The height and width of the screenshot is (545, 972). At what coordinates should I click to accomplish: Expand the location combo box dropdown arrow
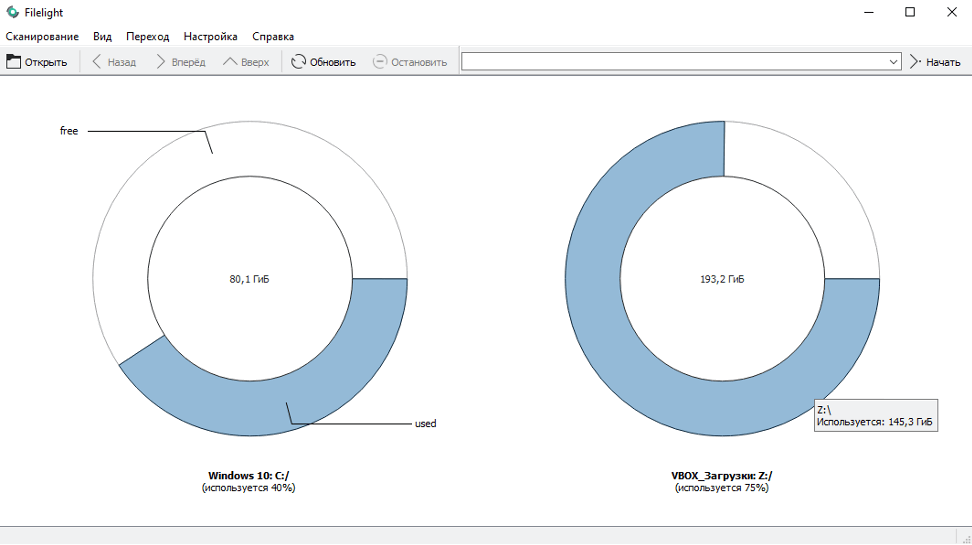click(893, 61)
